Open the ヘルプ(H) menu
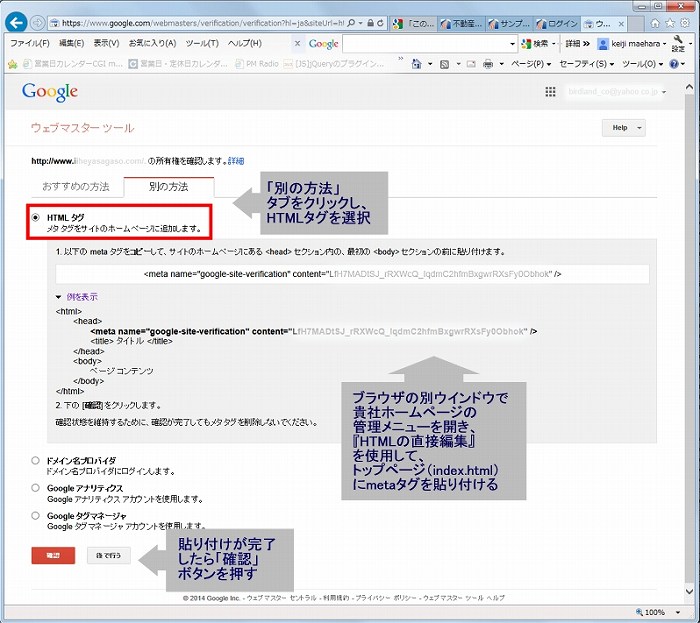The height and width of the screenshot is (623, 700). 245,43
